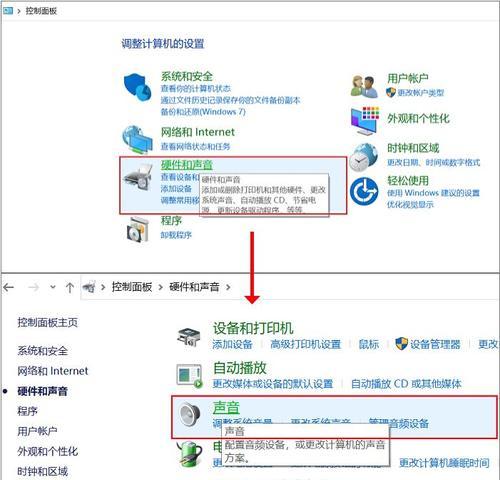
Task: Go up one level with the up arrow
Action: [x=70, y=287]
